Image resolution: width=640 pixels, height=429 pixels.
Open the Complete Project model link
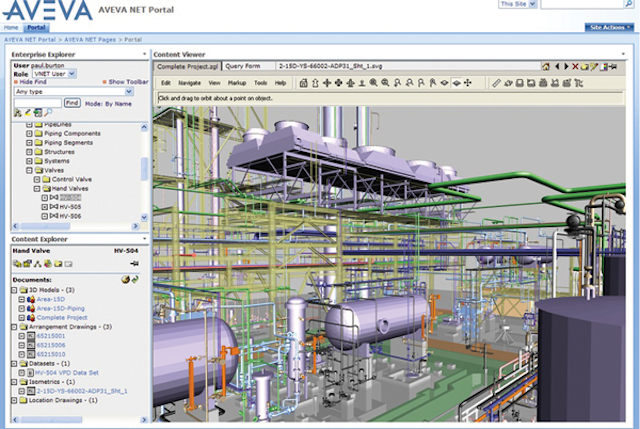point(62,318)
